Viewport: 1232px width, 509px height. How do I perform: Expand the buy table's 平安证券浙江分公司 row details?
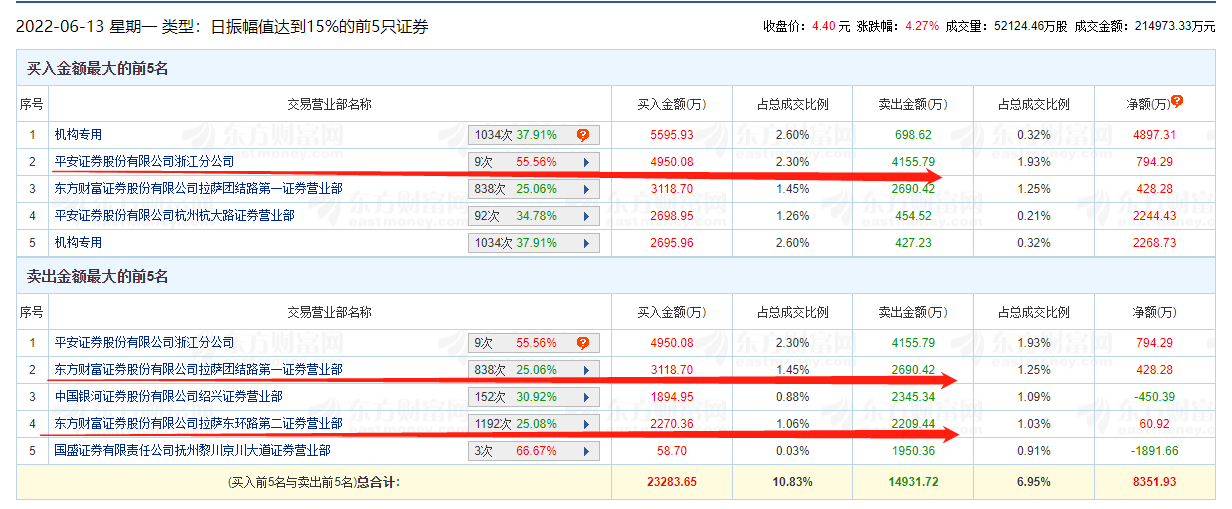coord(585,162)
